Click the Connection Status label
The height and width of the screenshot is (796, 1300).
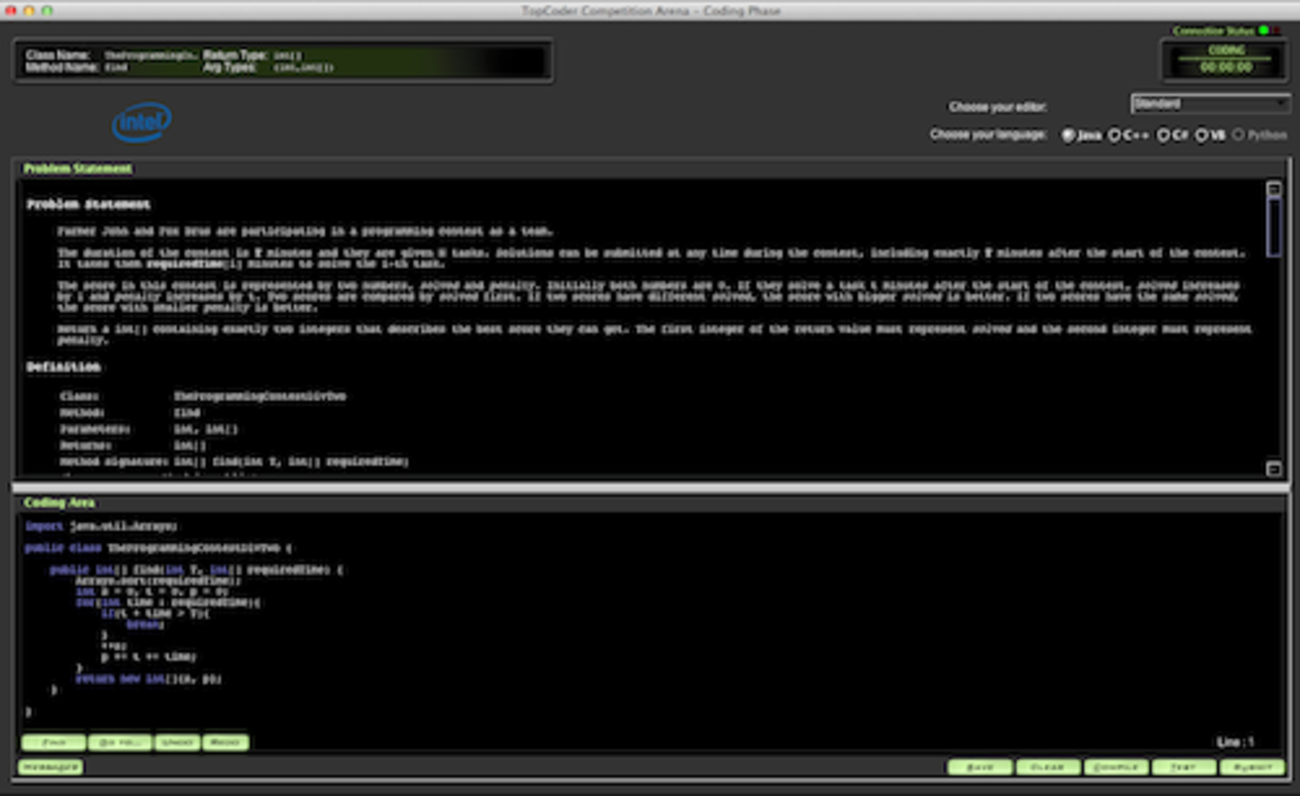coord(1213,31)
